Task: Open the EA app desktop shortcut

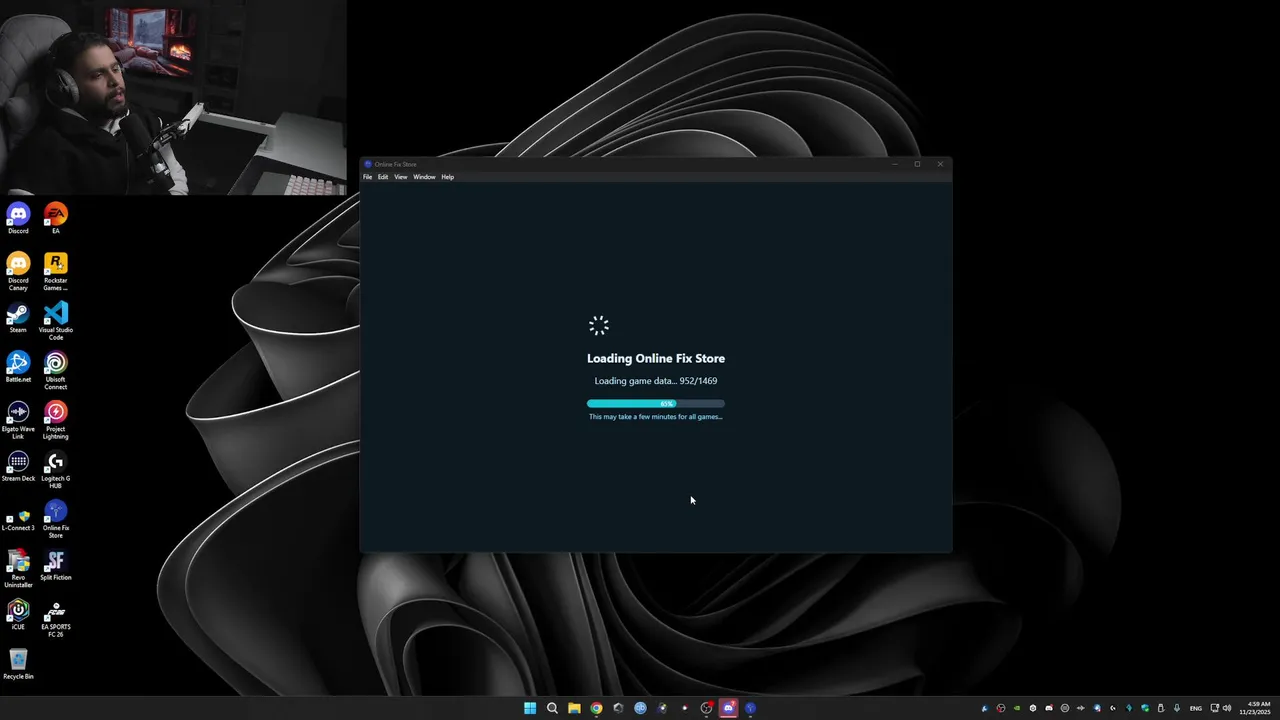Action: 56,218
